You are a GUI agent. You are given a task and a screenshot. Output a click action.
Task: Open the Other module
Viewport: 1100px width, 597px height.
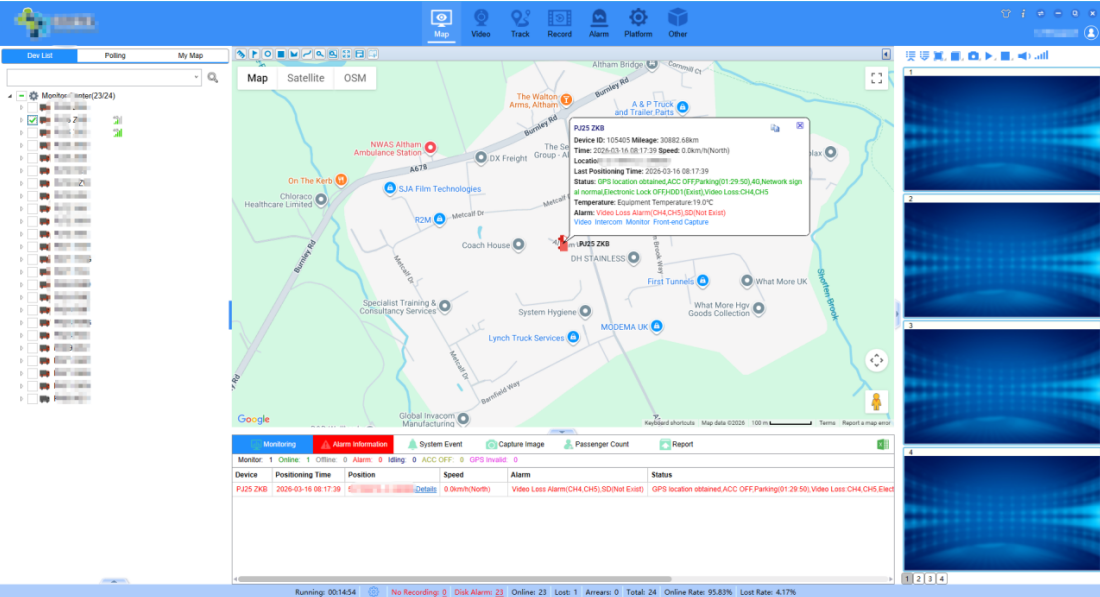tap(678, 23)
